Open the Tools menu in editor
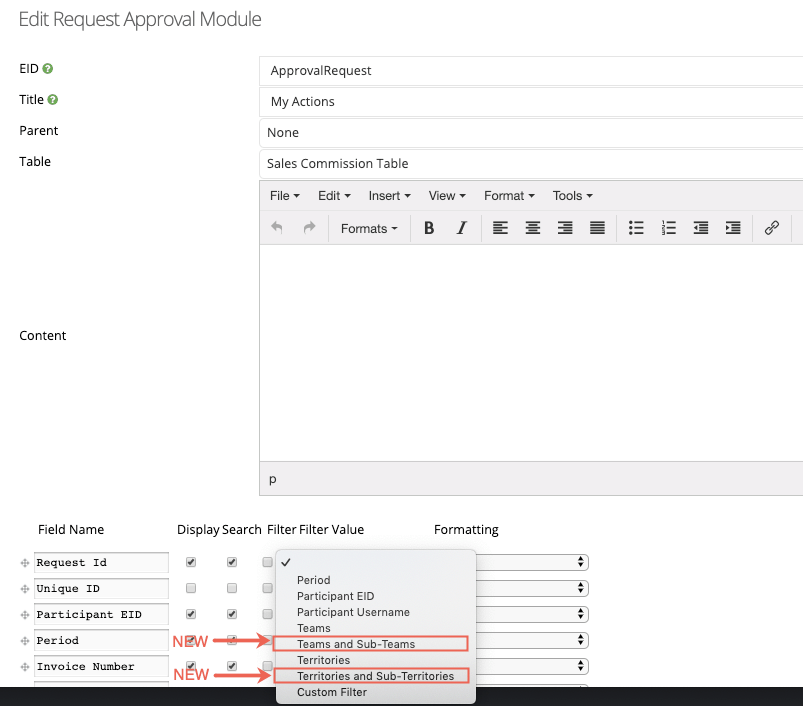This screenshot has width=803, height=706. pos(572,196)
